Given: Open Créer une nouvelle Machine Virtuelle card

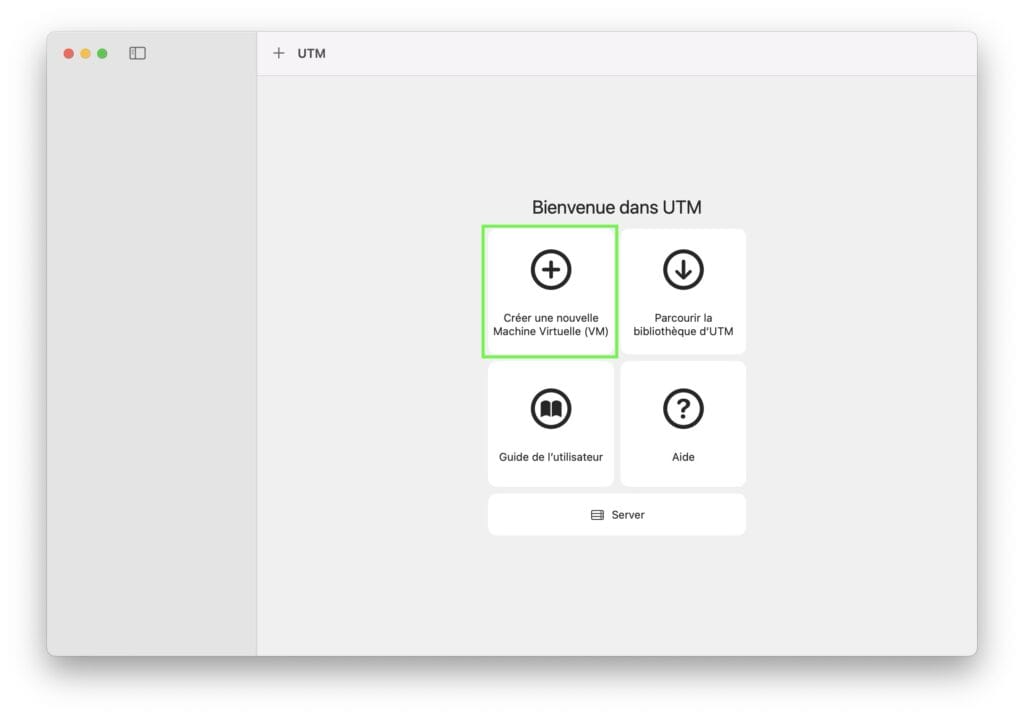Looking at the screenshot, I should click(x=551, y=291).
